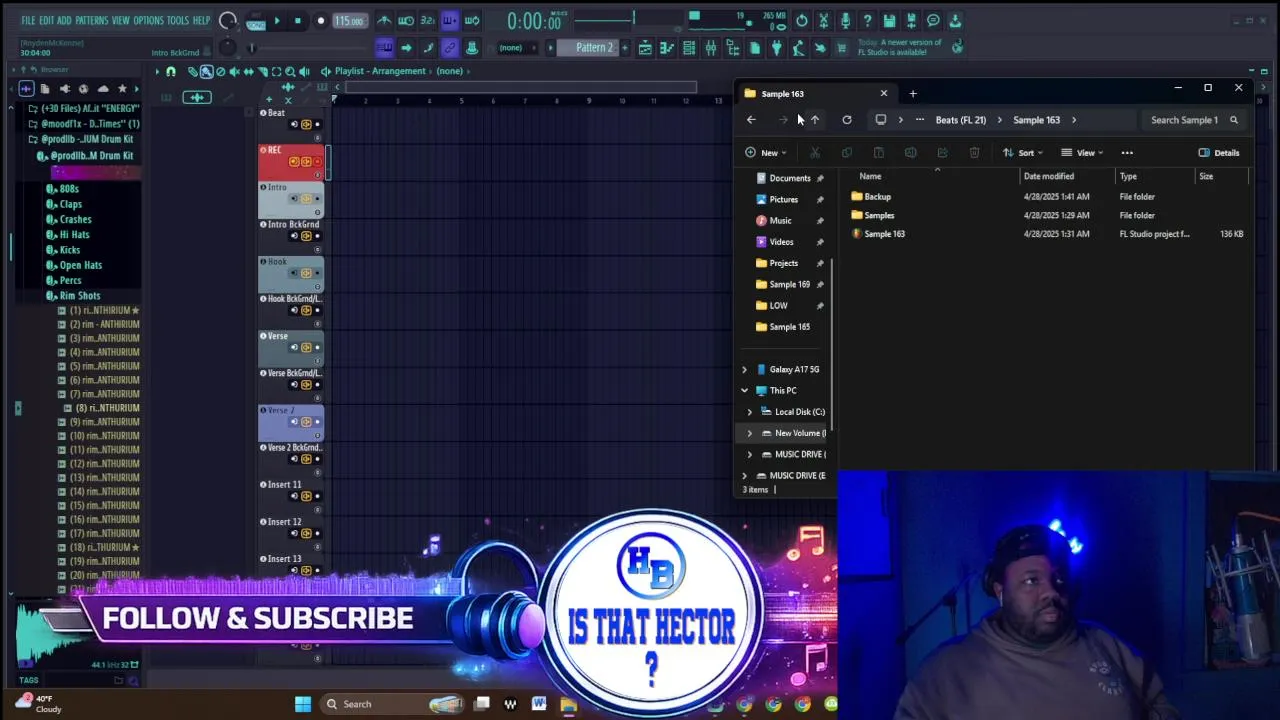Select the playlist draw pencil tool

pyautogui.click(x=193, y=71)
